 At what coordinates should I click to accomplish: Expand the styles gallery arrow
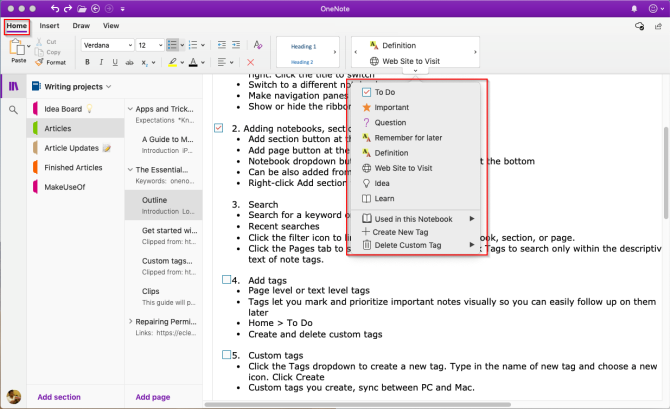click(x=335, y=52)
